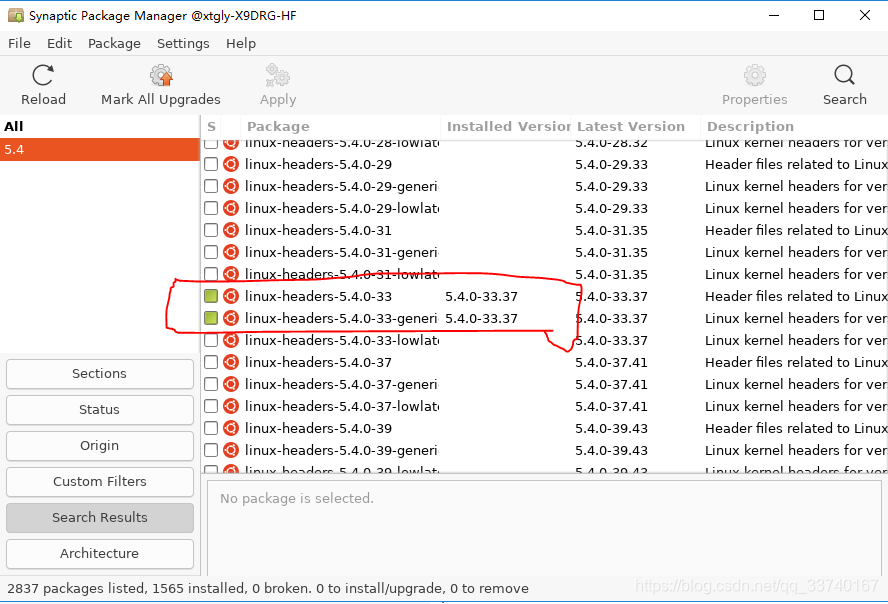Viewport: 888px width, 604px height.
Task: Open the Help menu
Action: tap(241, 44)
